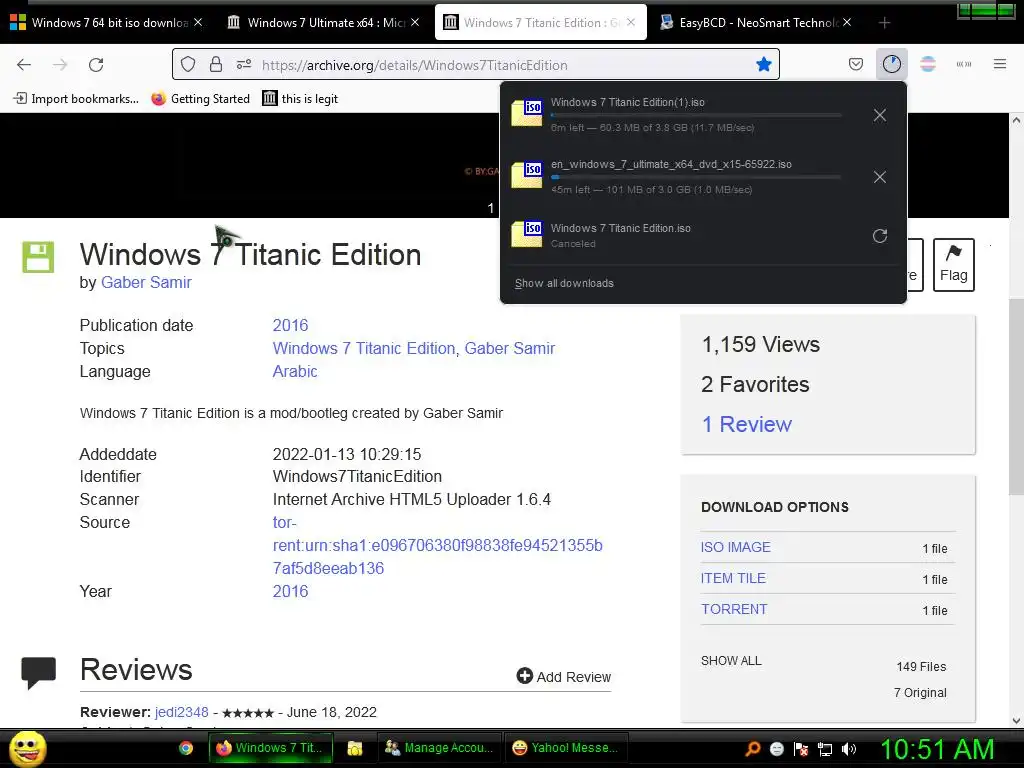Click the site security padlock icon
Image resolution: width=1024 pixels, height=768 pixels.
coord(216,65)
